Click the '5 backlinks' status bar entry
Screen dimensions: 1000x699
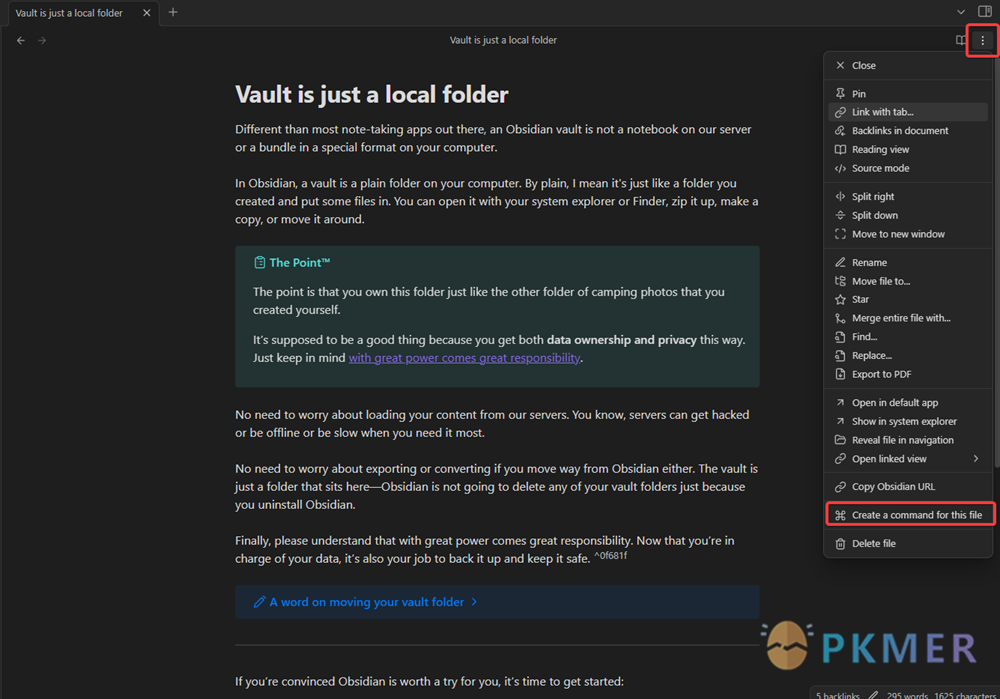pyautogui.click(x=837, y=694)
